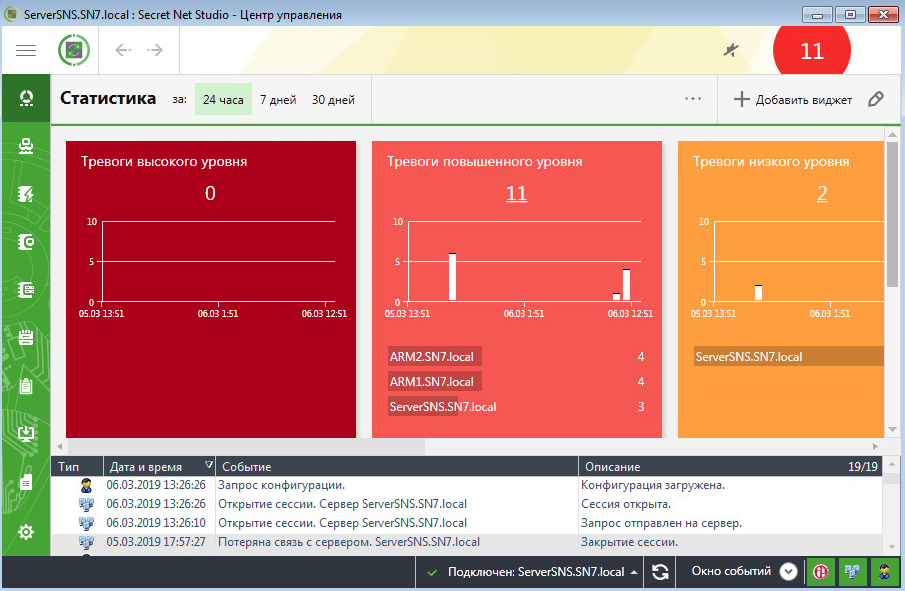This screenshot has width=905, height=591.
Task: Click the green Secret Net Studio refresh logo
Action: click(74, 50)
